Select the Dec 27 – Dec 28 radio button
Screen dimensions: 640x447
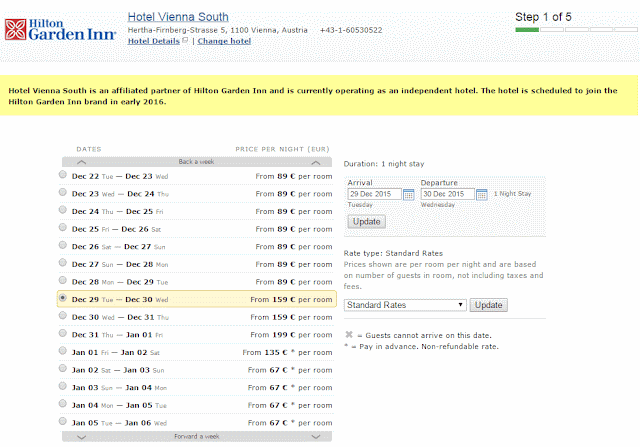[x=62, y=262]
